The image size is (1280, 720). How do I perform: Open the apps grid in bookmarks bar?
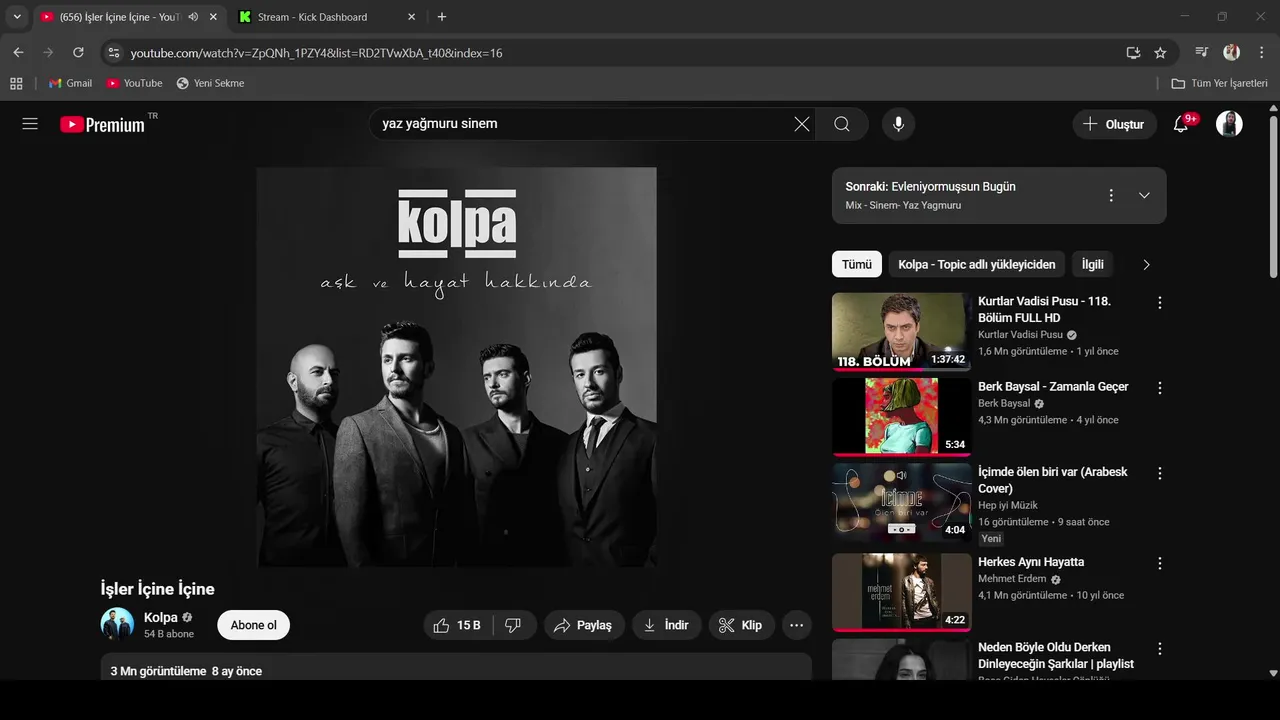coord(16,83)
